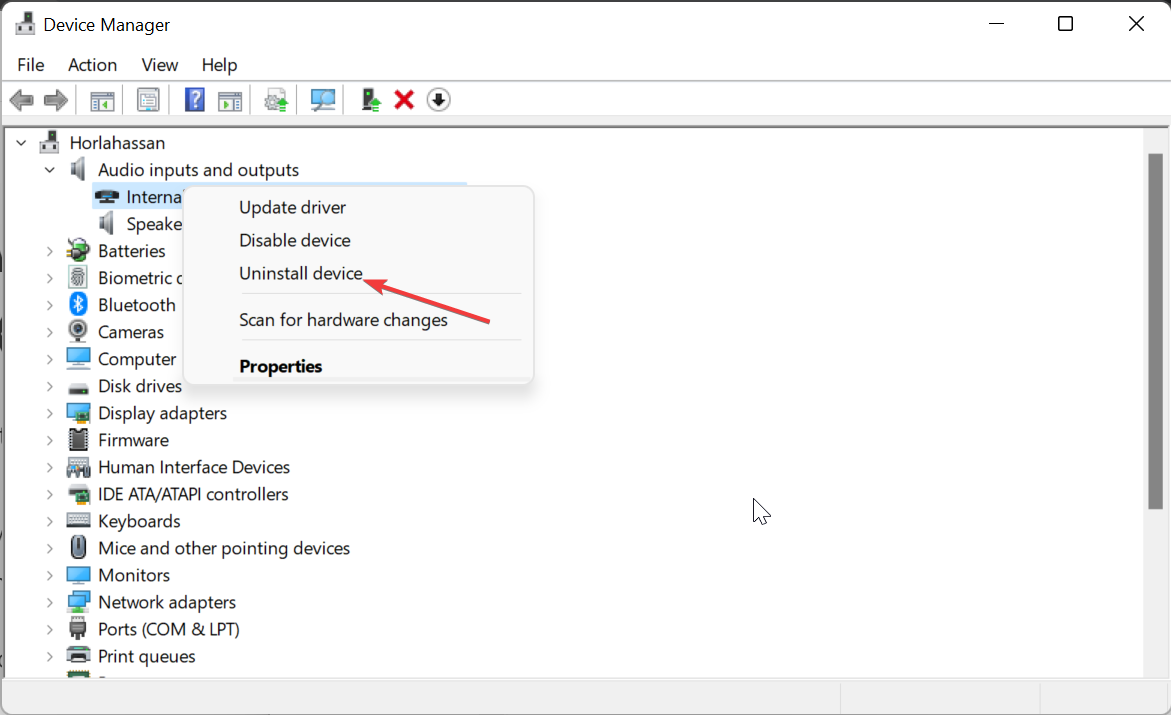Select the Monitors category label

click(134, 575)
